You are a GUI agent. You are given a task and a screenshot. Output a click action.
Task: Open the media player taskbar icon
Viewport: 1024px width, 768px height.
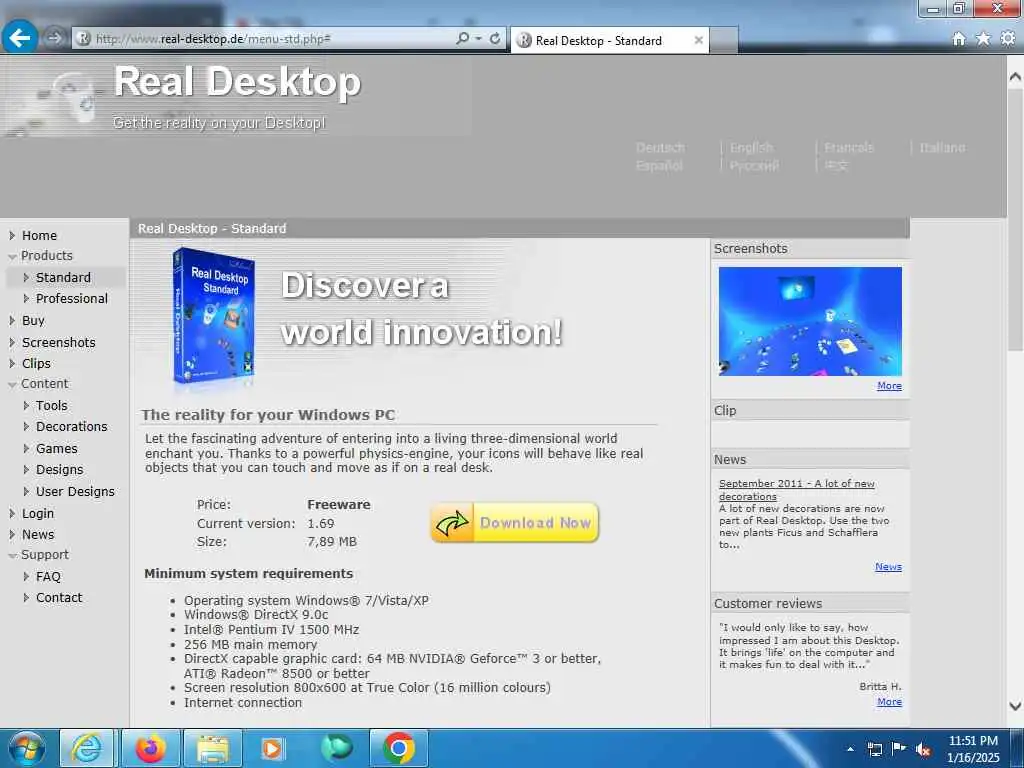[272, 748]
